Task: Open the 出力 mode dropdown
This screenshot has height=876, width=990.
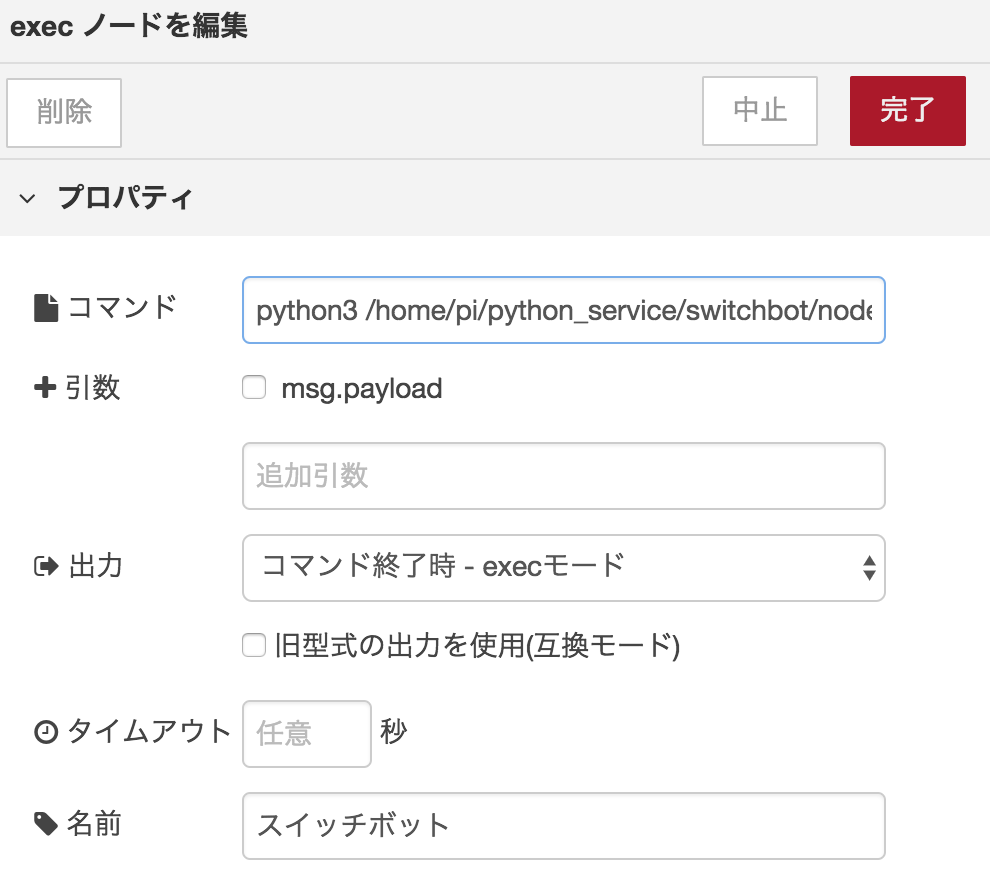Action: pos(550,567)
